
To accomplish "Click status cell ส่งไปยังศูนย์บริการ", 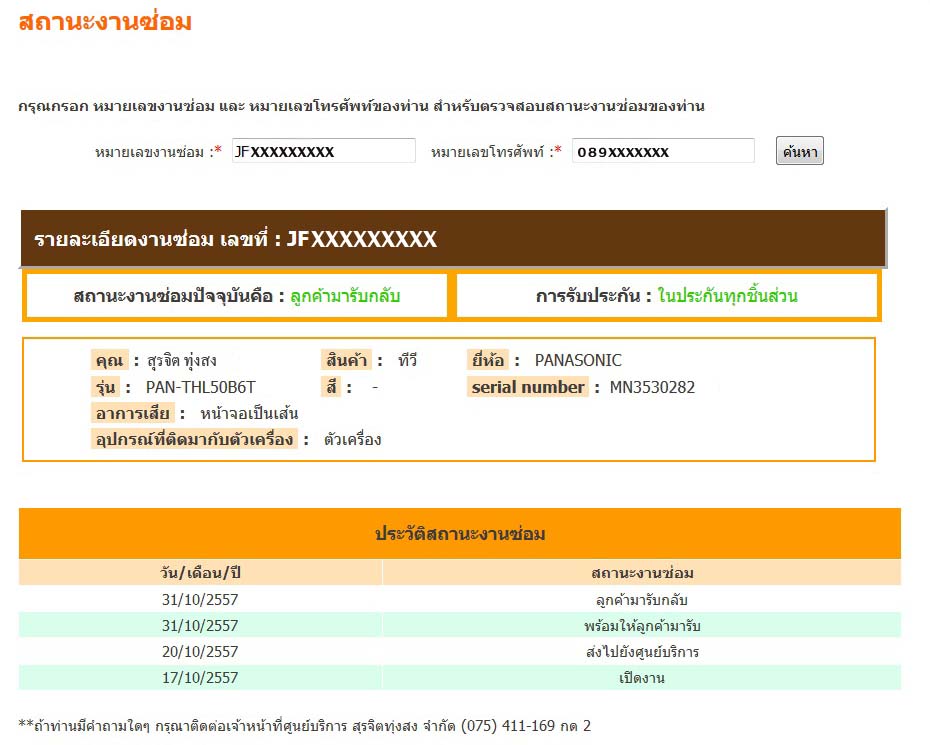I will pos(642,652).
